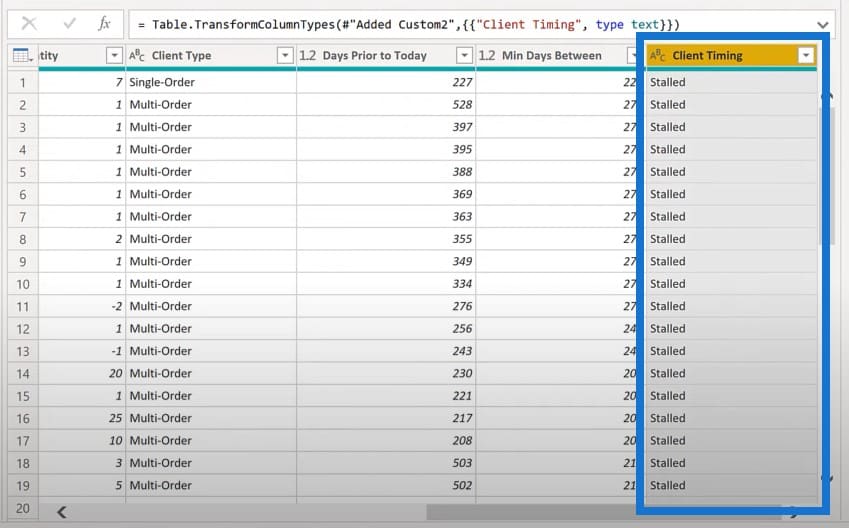Image resolution: width=849 pixels, height=528 pixels.
Task: Click Stalled cell in row 1
Action: [731, 82]
